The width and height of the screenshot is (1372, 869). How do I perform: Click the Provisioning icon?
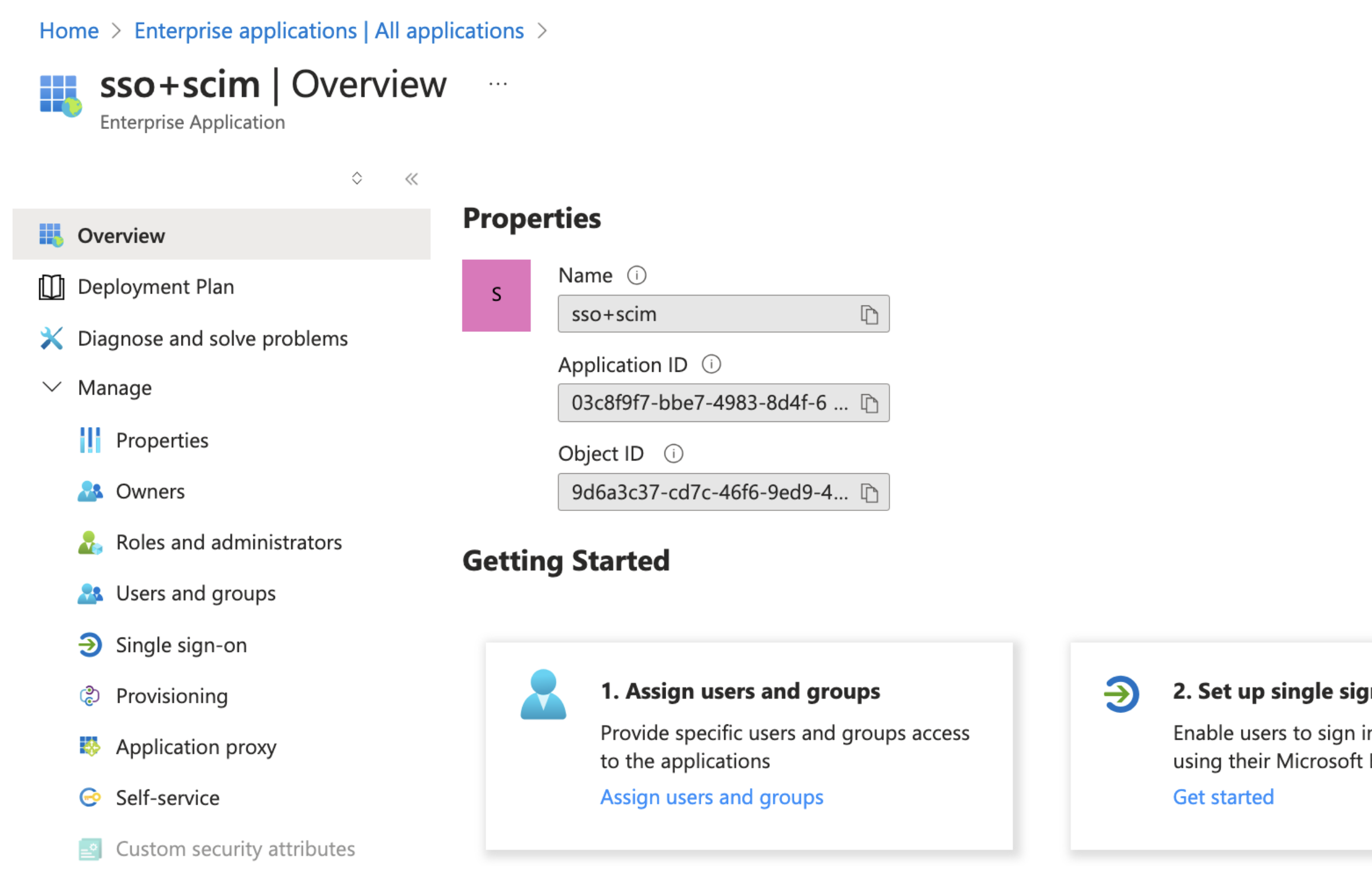pos(90,696)
